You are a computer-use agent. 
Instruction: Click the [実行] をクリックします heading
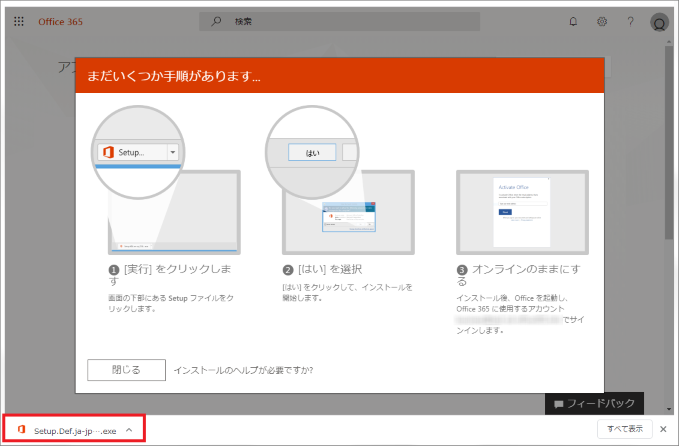click(x=170, y=275)
